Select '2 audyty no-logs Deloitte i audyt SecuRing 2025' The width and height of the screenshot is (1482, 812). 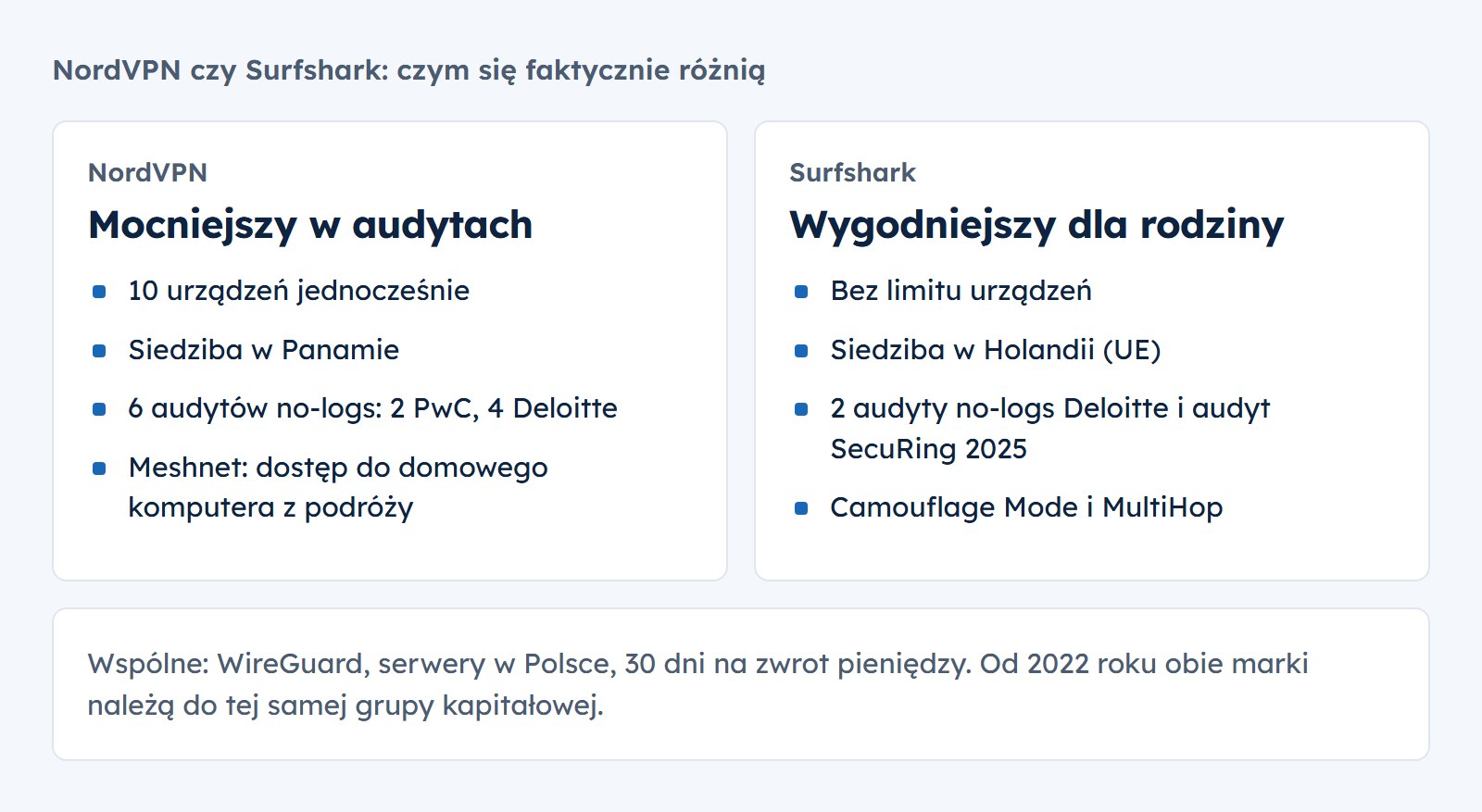tap(1049, 428)
